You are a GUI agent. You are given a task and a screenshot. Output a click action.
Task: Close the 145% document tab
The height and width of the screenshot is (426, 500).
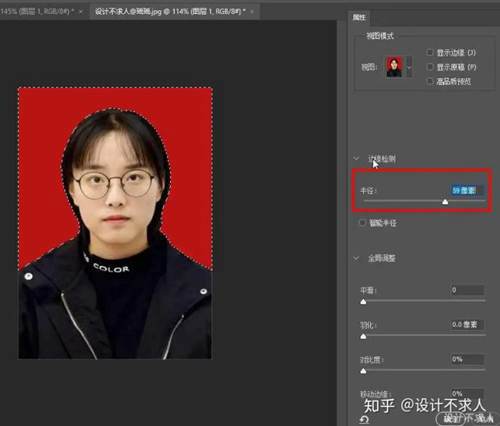point(80,12)
